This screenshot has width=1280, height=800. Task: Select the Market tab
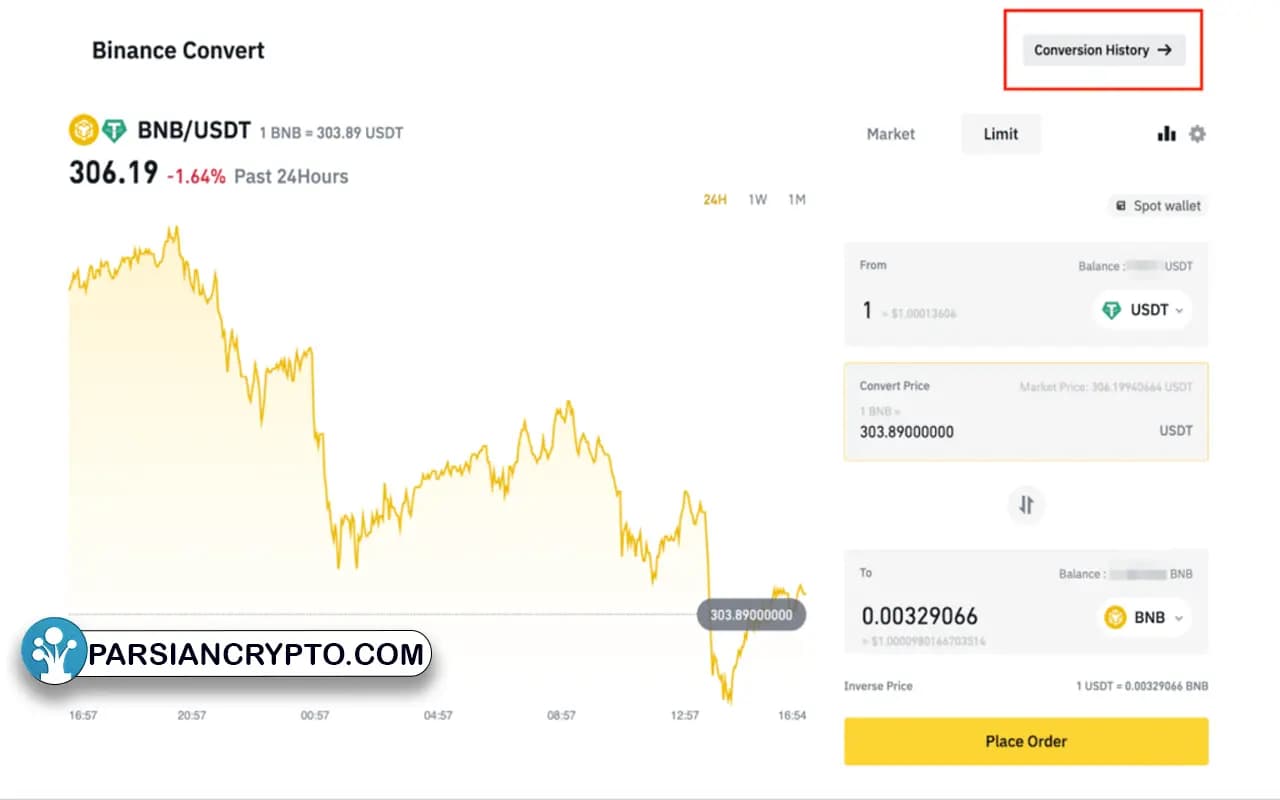(891, 134)
